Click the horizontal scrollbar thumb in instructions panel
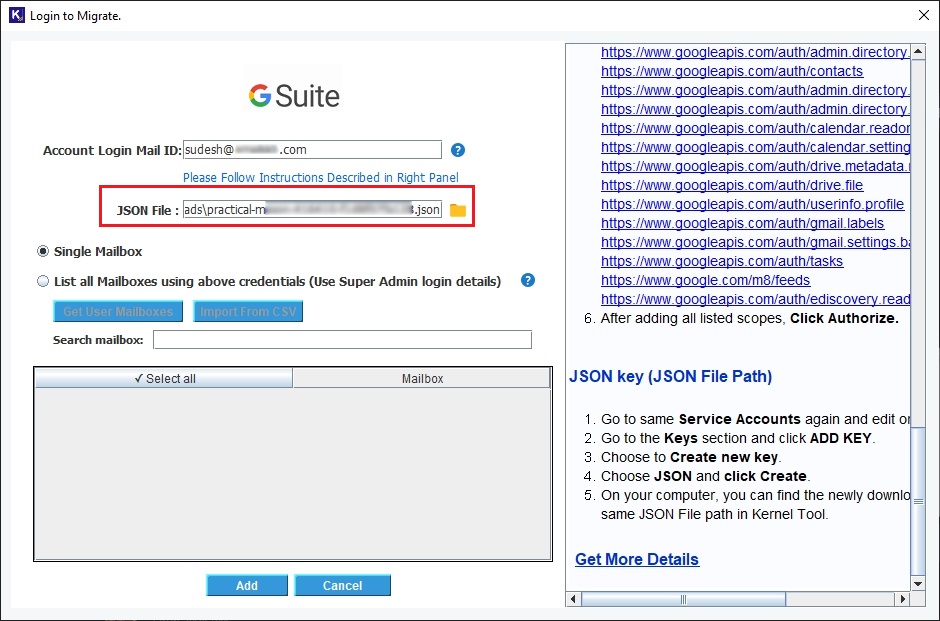 (x=683, y=599)
